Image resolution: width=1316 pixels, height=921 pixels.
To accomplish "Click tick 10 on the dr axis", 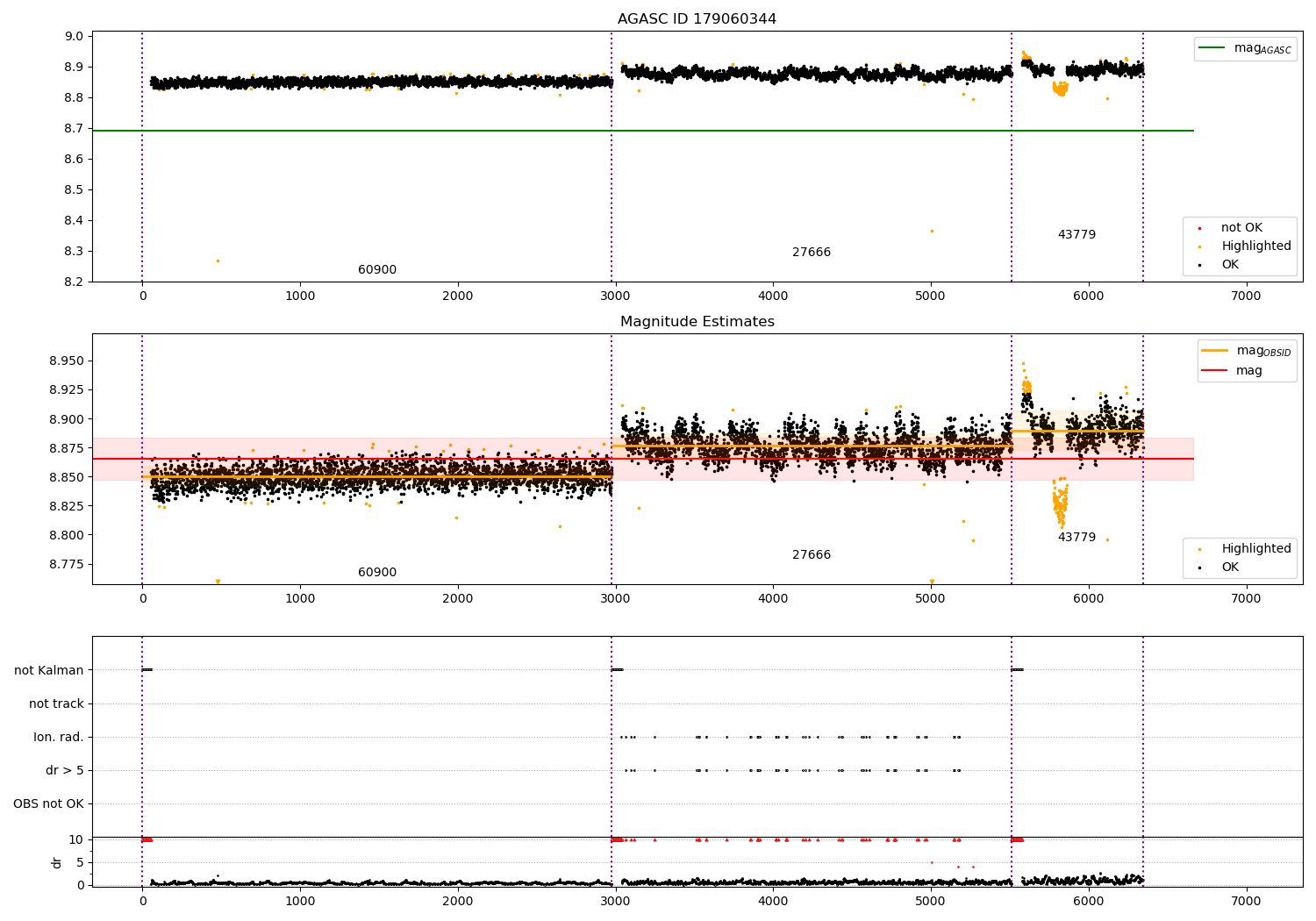I will [x=76, y=840].
